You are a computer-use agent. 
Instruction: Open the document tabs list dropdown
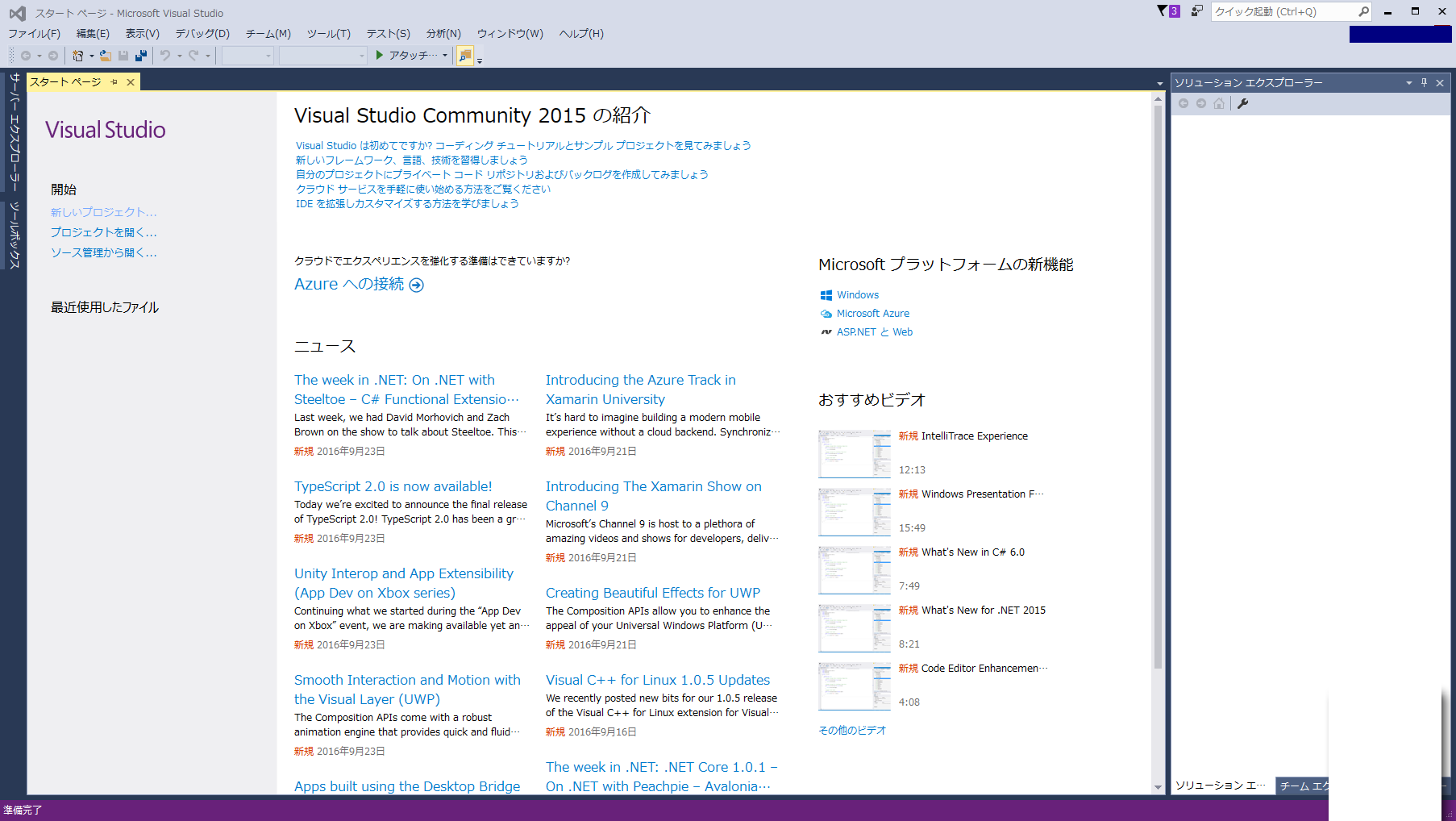point(1160,83)
